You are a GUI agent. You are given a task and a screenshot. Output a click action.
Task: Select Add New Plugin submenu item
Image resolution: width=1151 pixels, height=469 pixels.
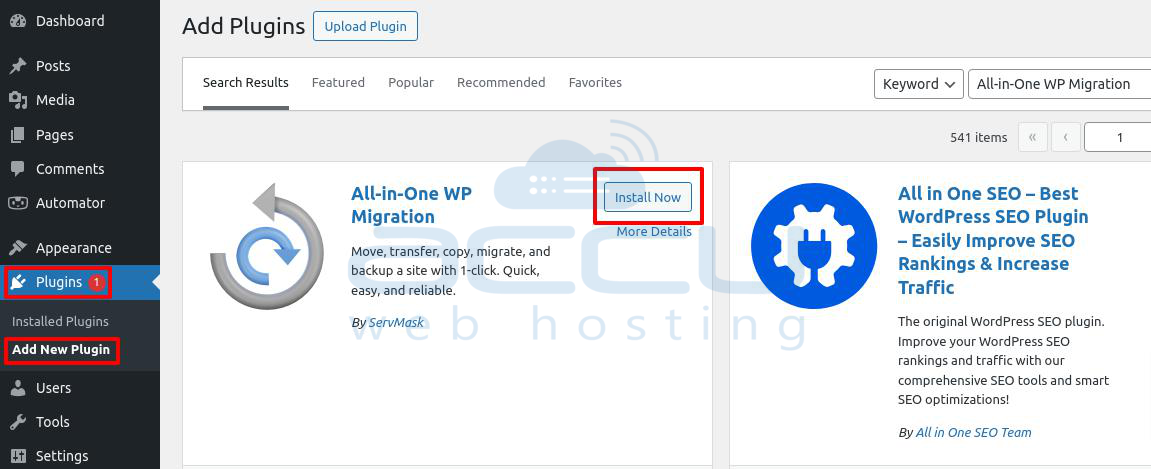[x=61, y=349]
